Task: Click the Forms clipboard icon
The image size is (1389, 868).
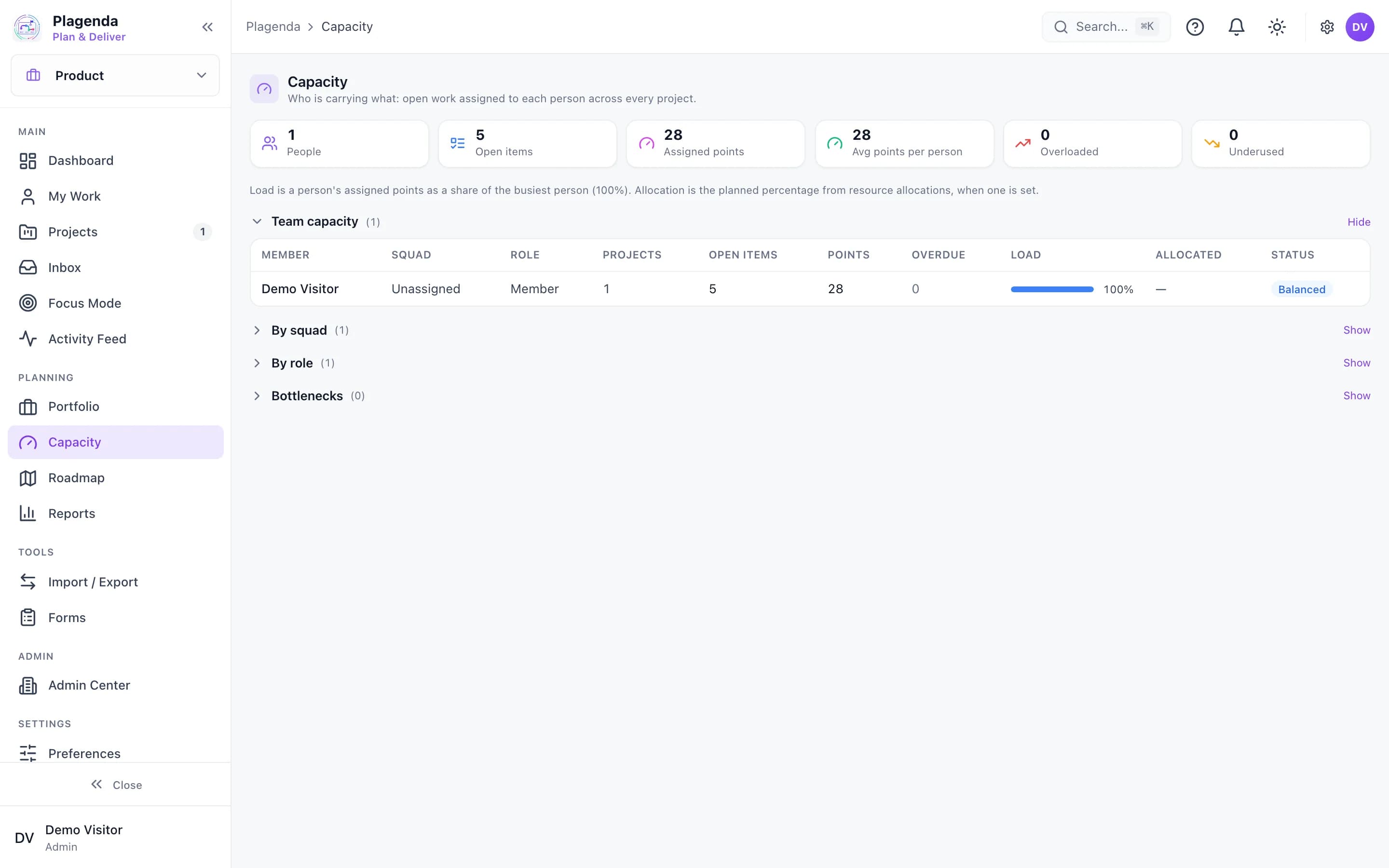Action: click(x=27, y=617)
